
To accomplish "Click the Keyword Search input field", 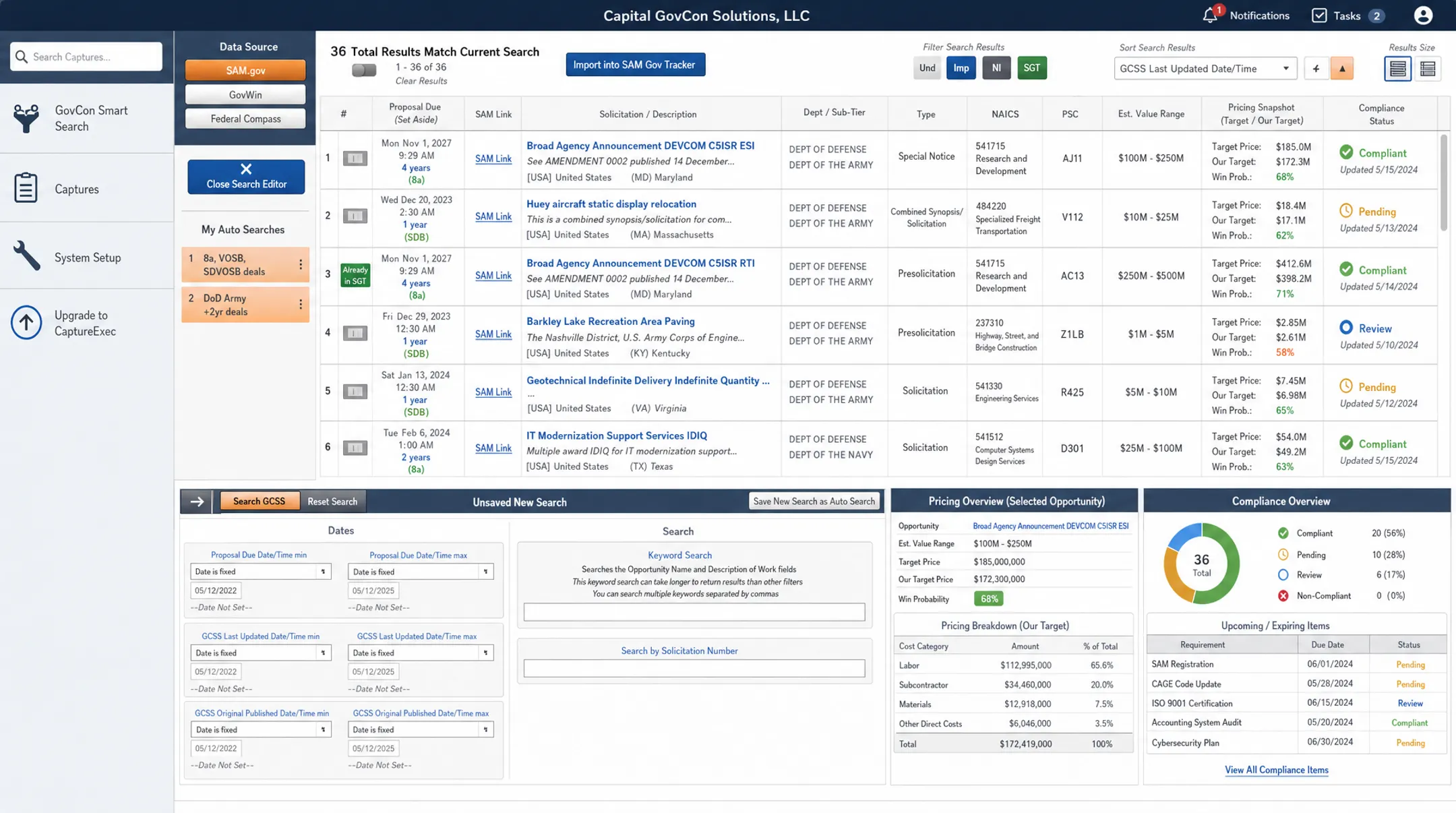I will (x=694, y=611).
